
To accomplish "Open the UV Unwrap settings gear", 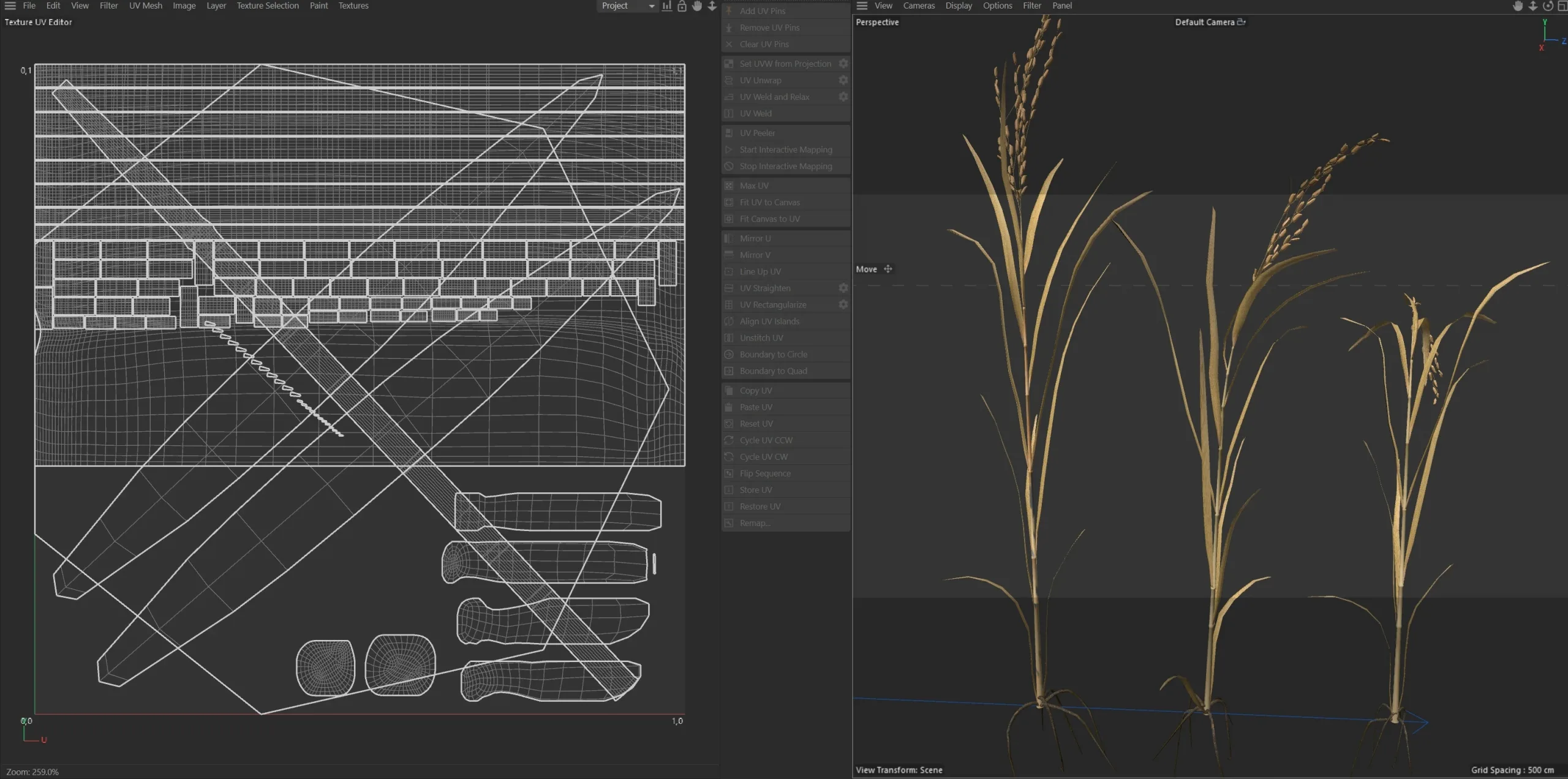I will coord(843,80).
